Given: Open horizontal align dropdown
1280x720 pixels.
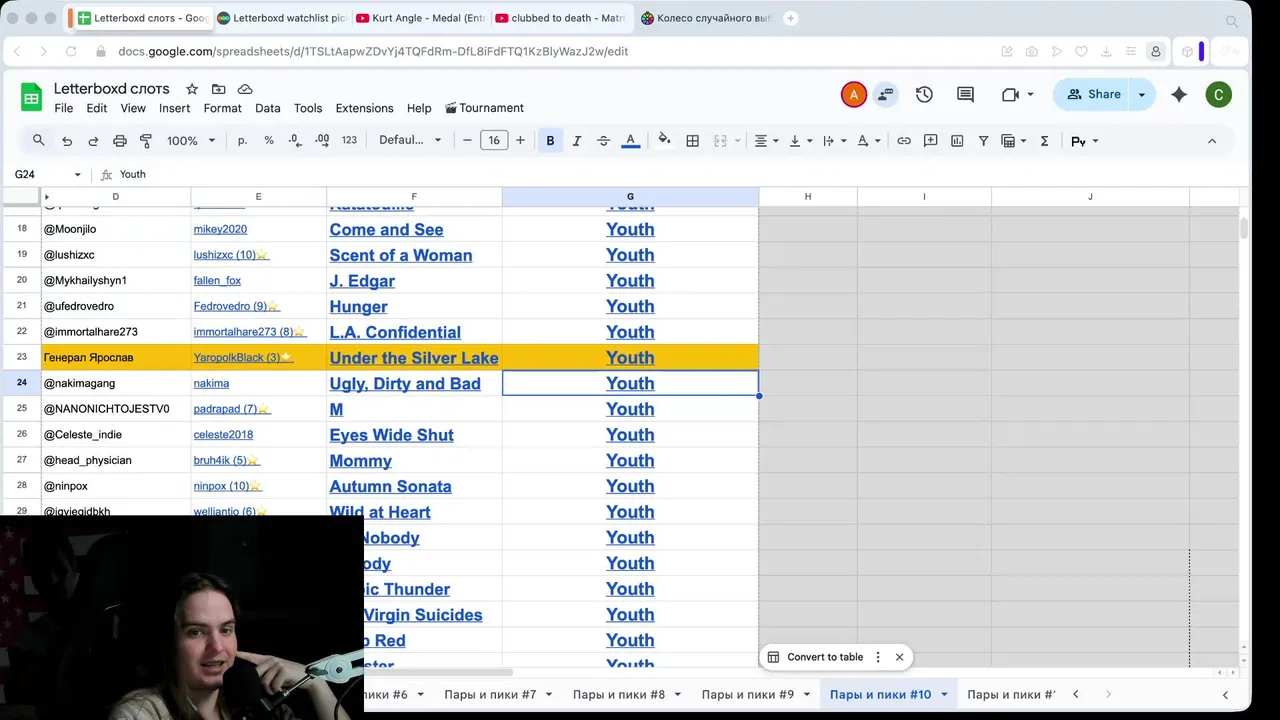Looking at the screenshot, I should [767, 141].
